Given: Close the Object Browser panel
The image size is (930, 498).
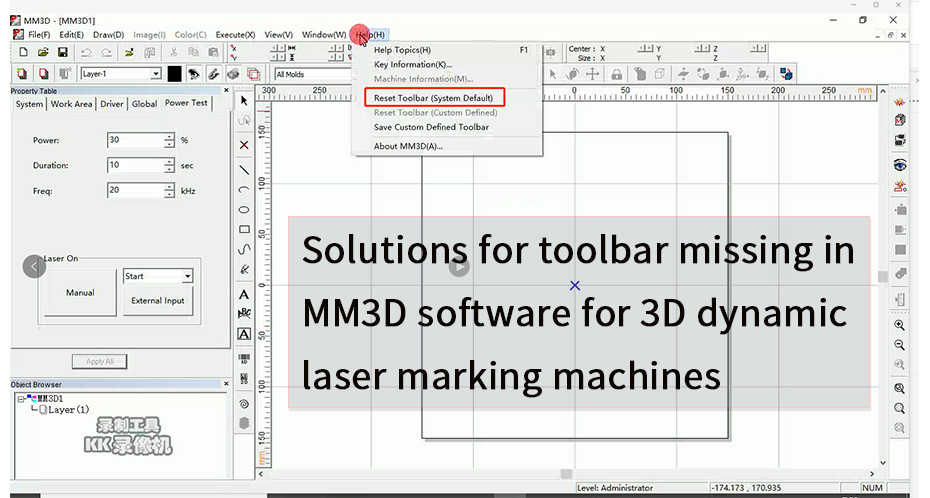Looking at the screenshot, I should click(x=226, y=384).
